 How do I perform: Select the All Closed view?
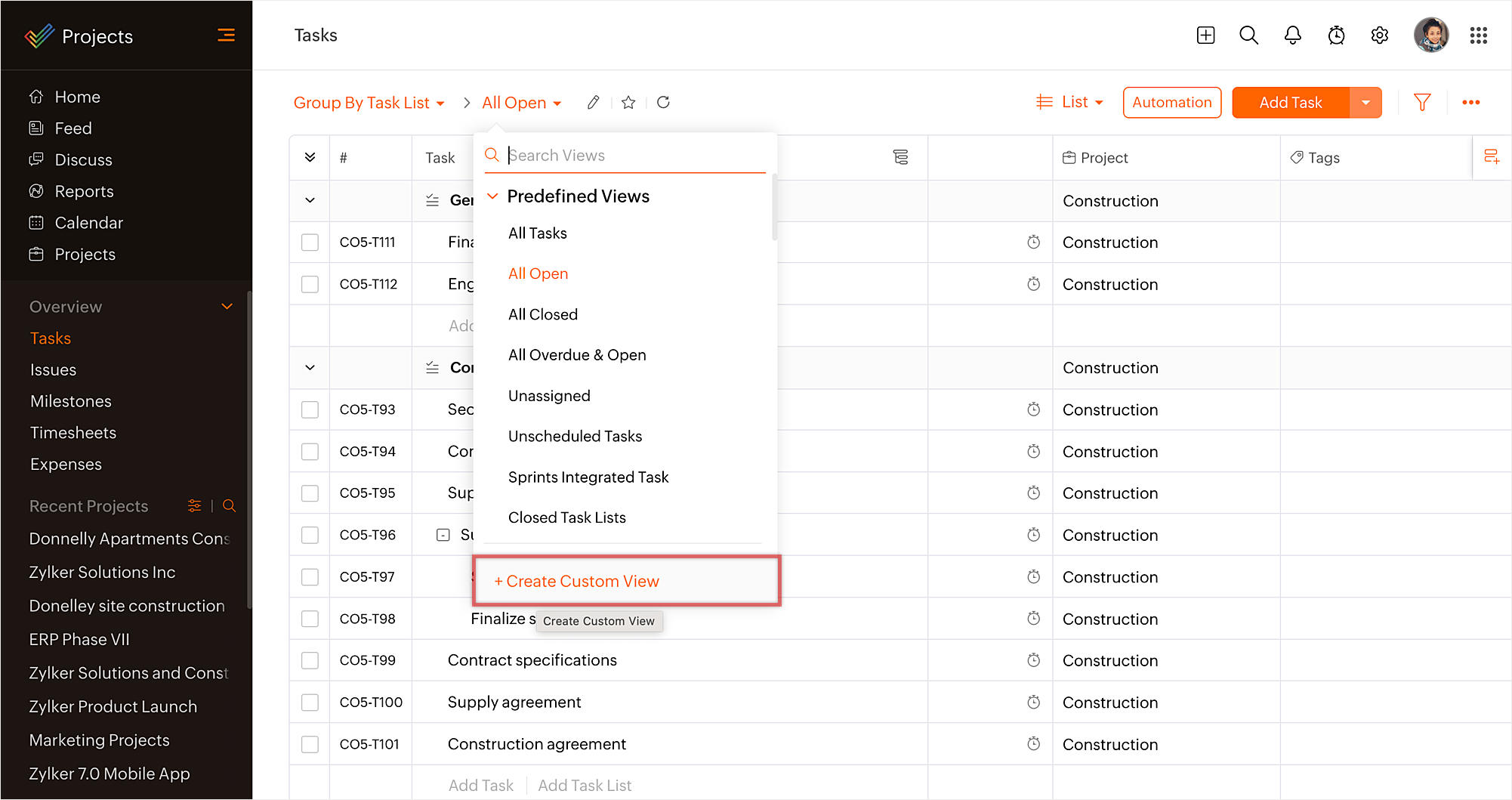point(542,314)
